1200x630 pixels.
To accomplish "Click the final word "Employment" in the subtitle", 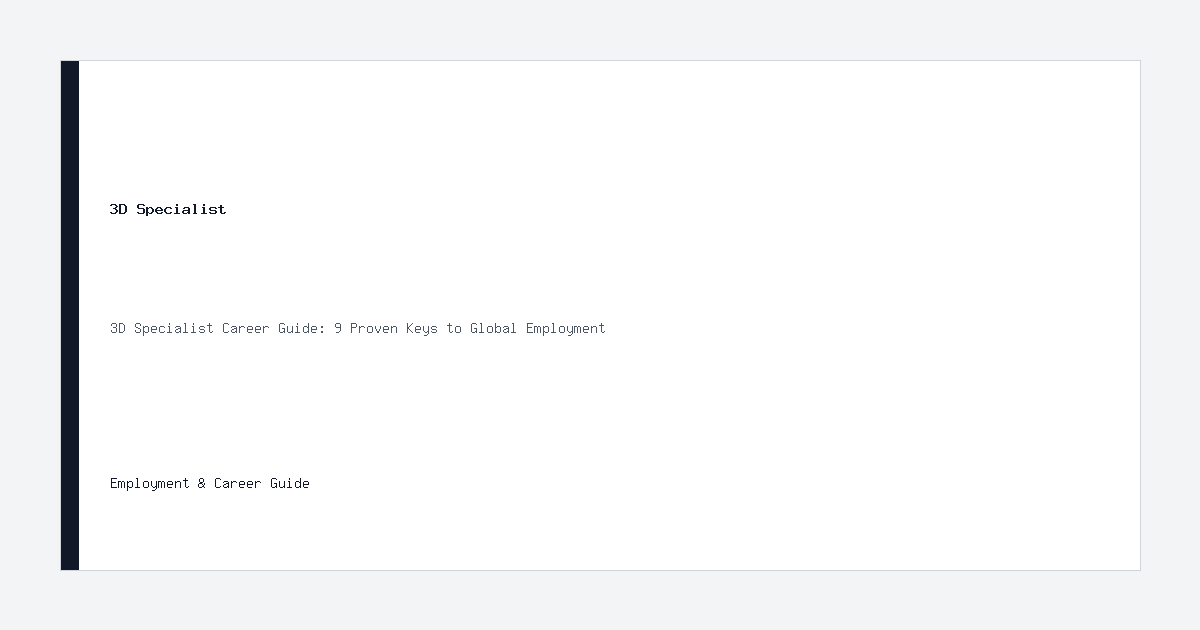I will coord(566,328).
